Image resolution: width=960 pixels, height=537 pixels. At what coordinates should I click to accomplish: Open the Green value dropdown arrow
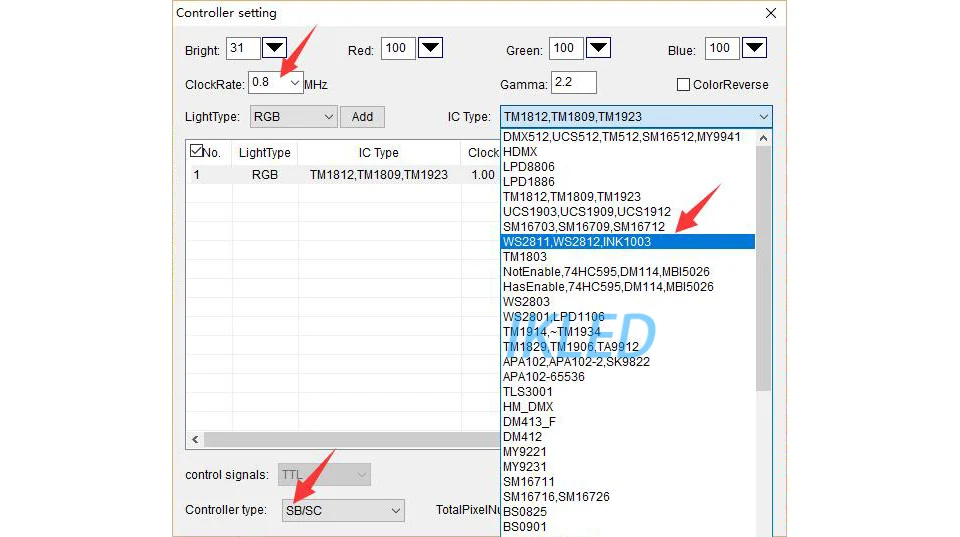point(598,48)
